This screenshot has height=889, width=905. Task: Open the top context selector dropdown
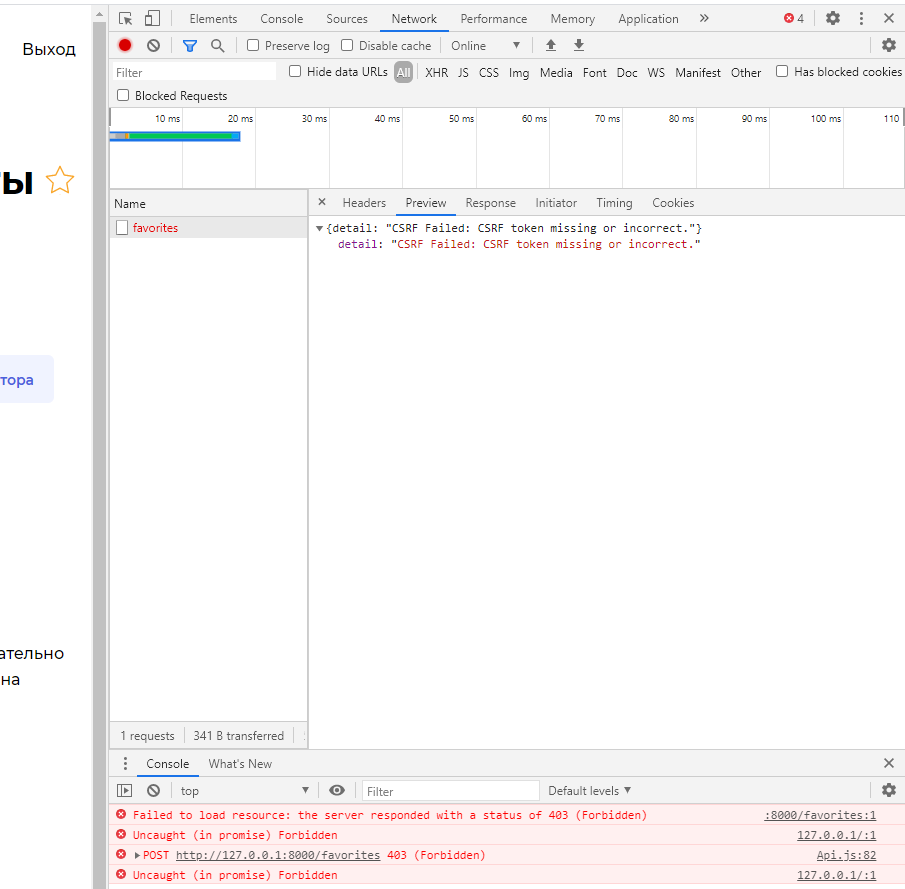(245, 791)
